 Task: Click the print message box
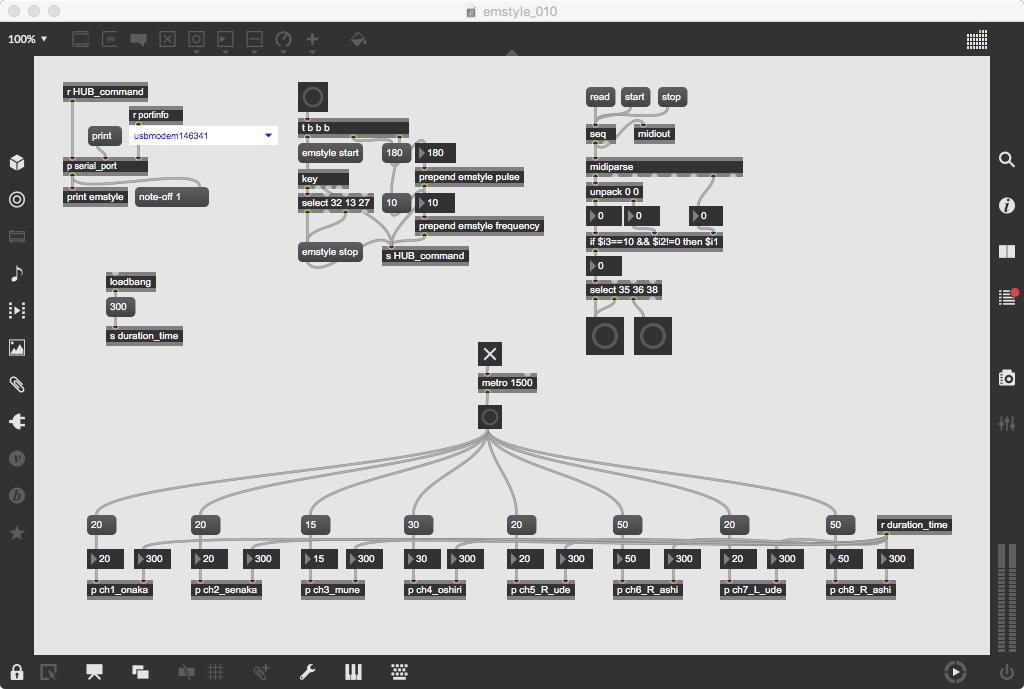pyautogui.click(x=104, y=136)
